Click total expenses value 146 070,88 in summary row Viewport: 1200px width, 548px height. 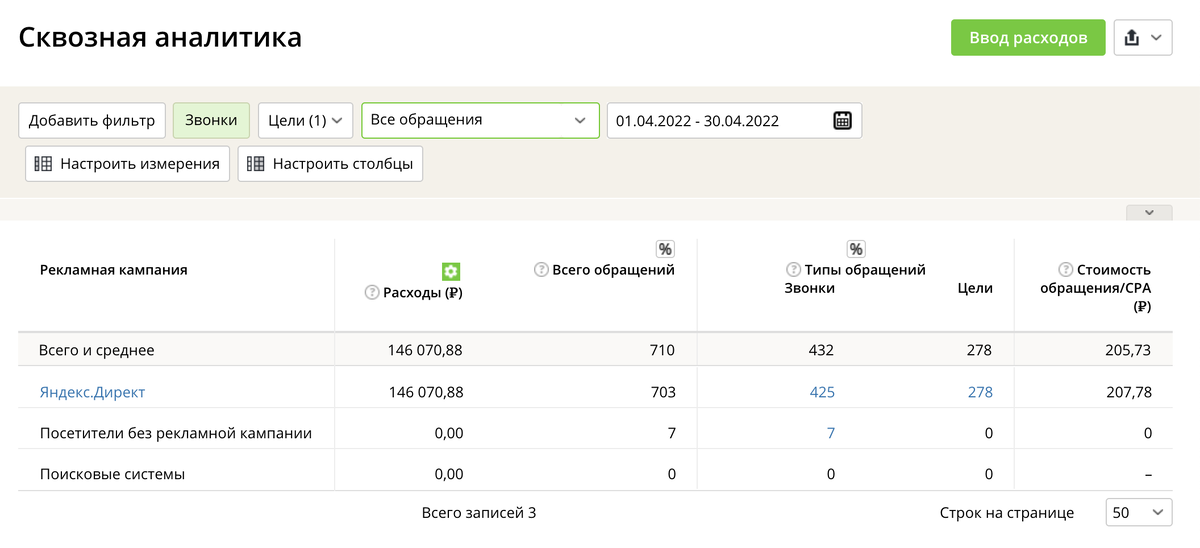click(x=425, y=350)
